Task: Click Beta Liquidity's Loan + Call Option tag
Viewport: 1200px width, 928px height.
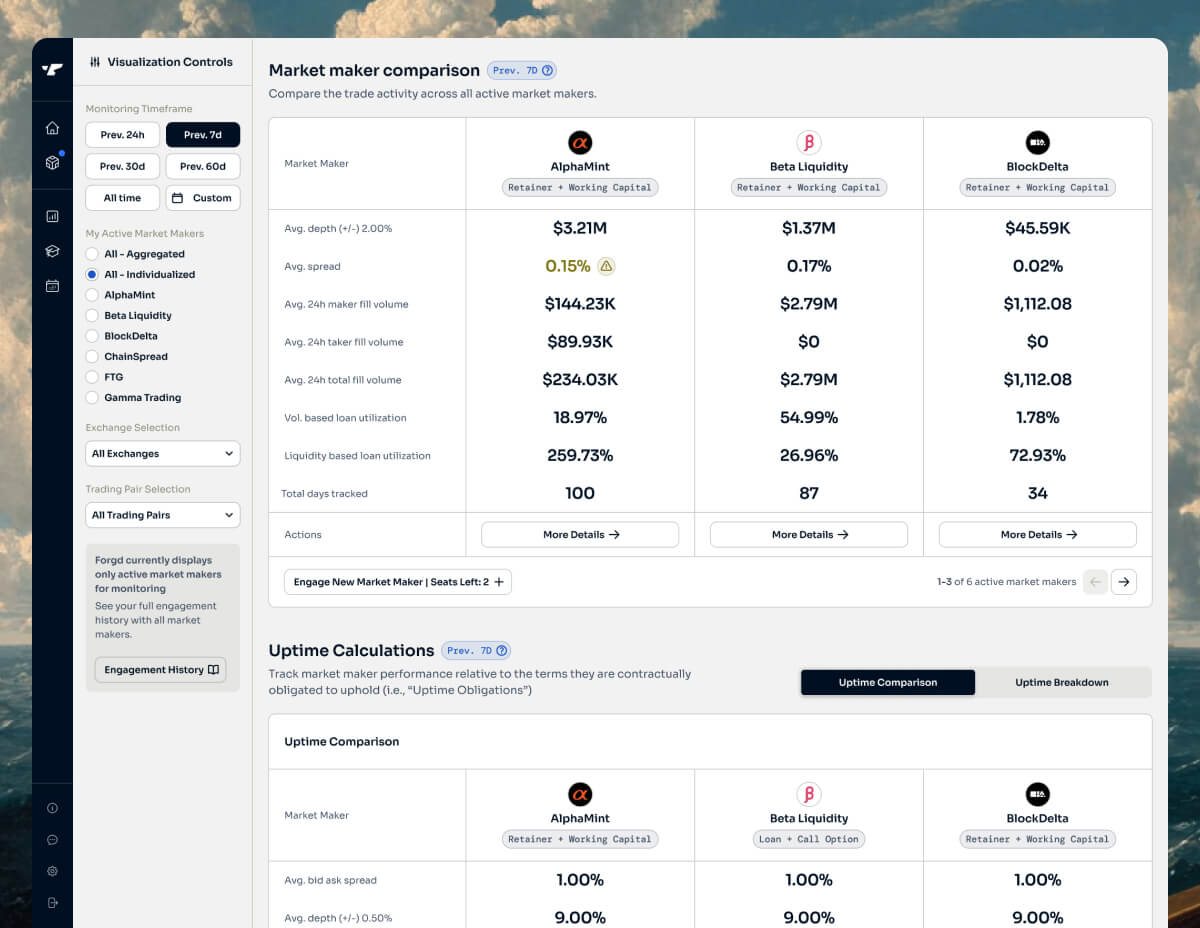Action: [x=809, y=839]
